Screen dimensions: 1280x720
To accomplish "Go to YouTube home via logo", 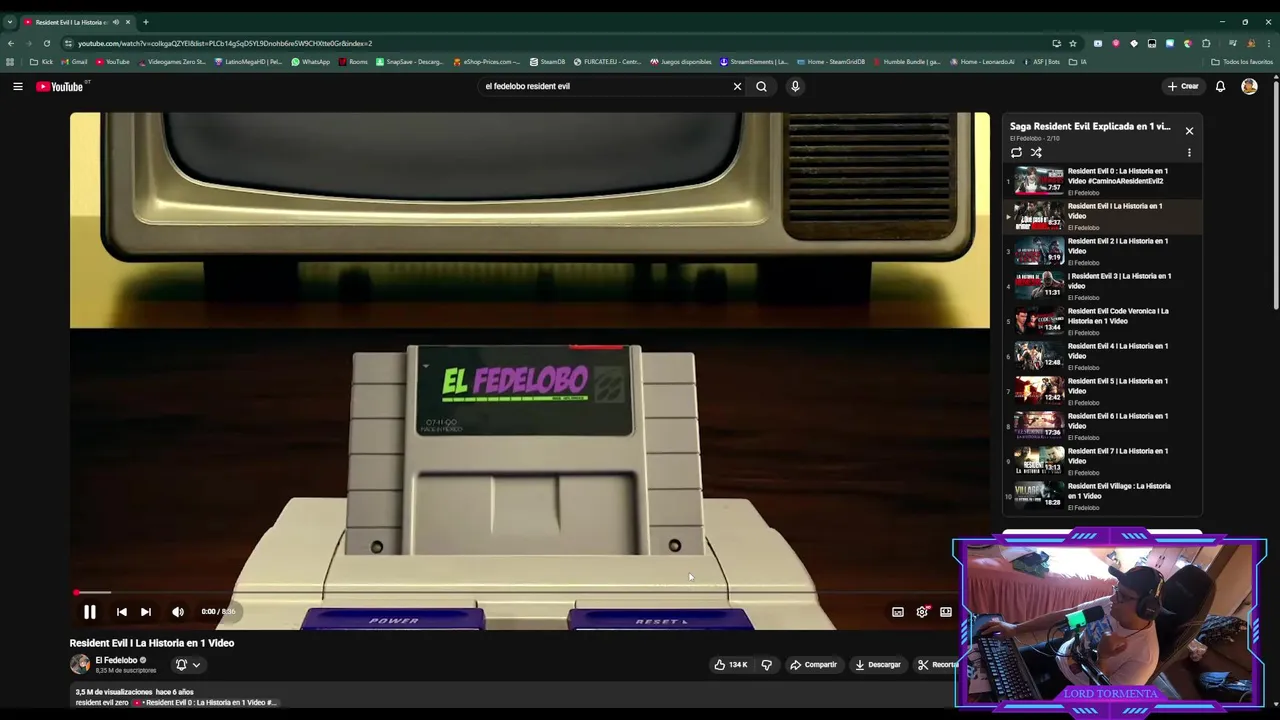I will click(x=60, y=86).
